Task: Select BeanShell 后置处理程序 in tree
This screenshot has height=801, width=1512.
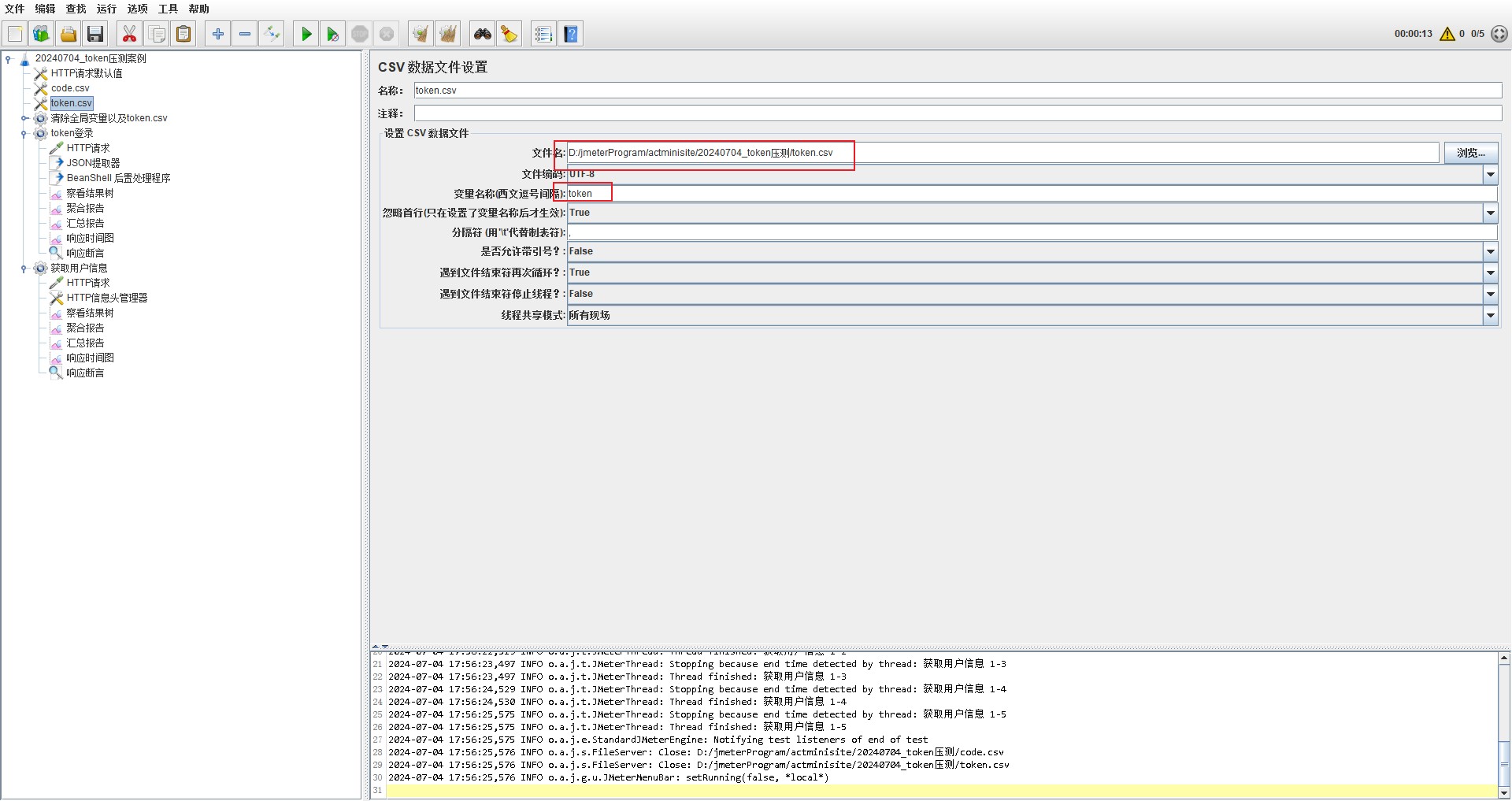Action: (118, 178)
